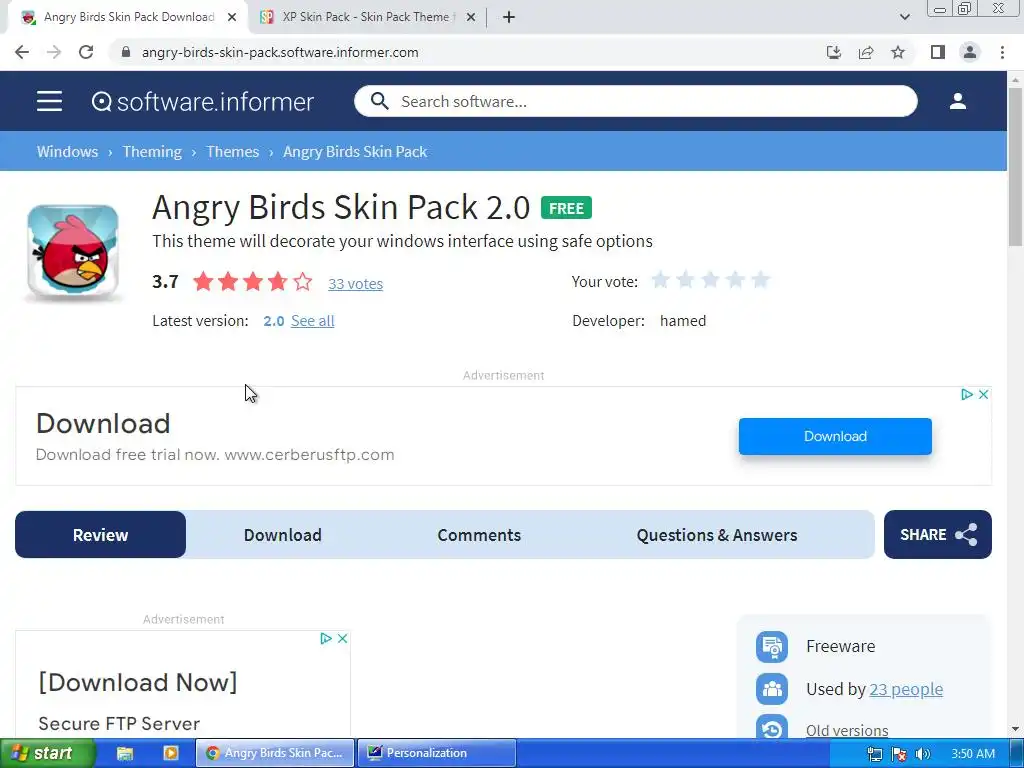Close the top banner ad with X

[x=983, y=394]
